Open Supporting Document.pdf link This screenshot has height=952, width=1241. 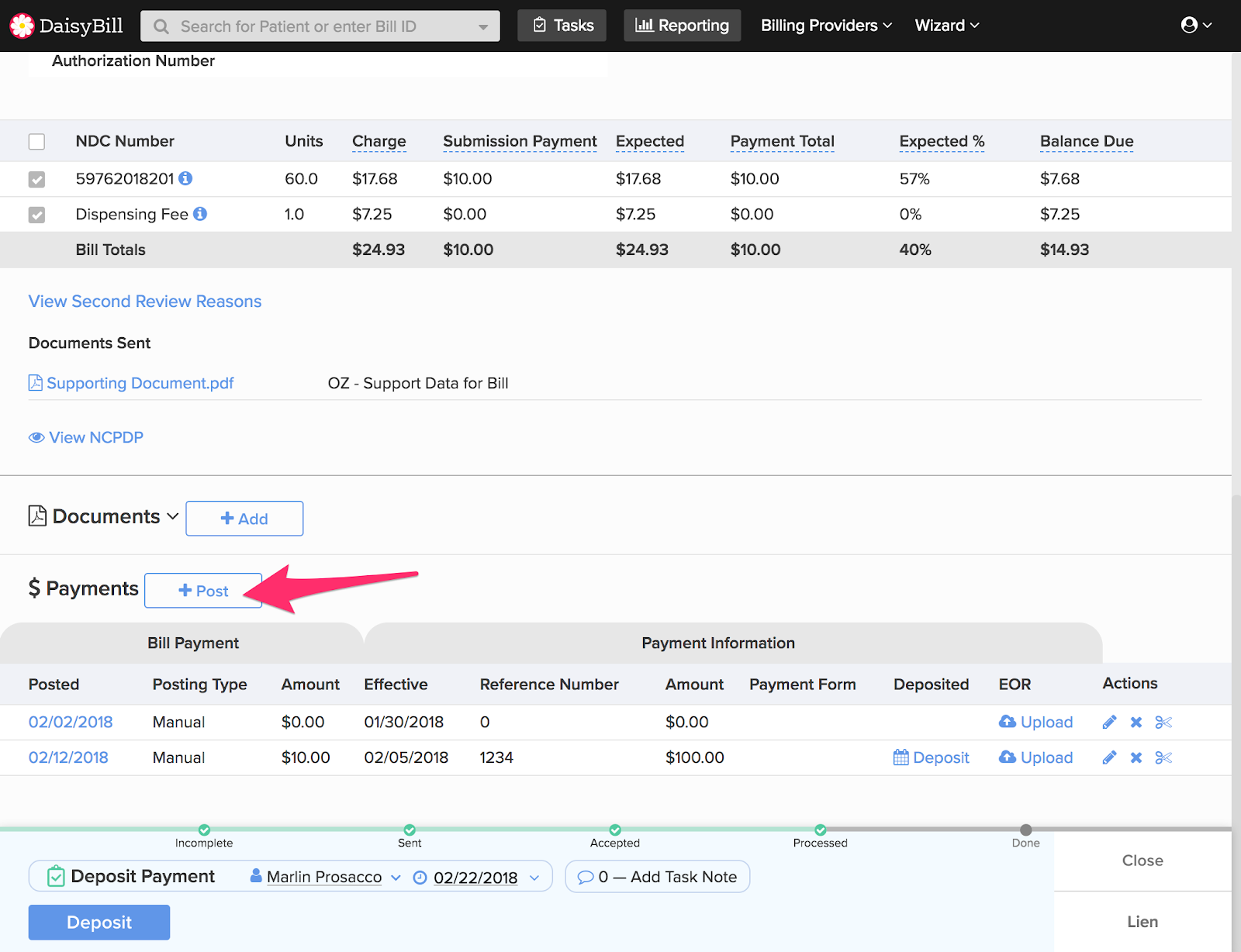(x=140, y=383)
